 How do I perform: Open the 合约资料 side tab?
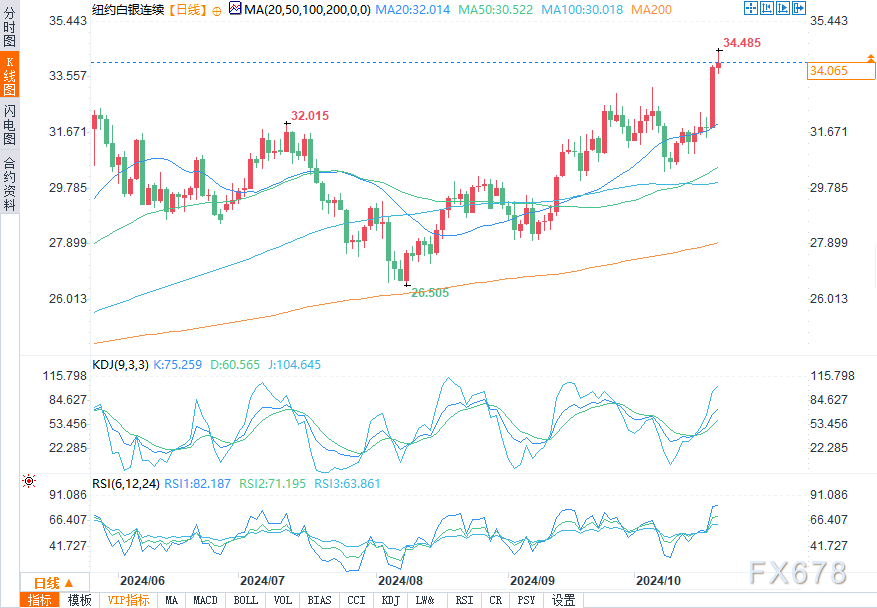[x=9, y=183]
